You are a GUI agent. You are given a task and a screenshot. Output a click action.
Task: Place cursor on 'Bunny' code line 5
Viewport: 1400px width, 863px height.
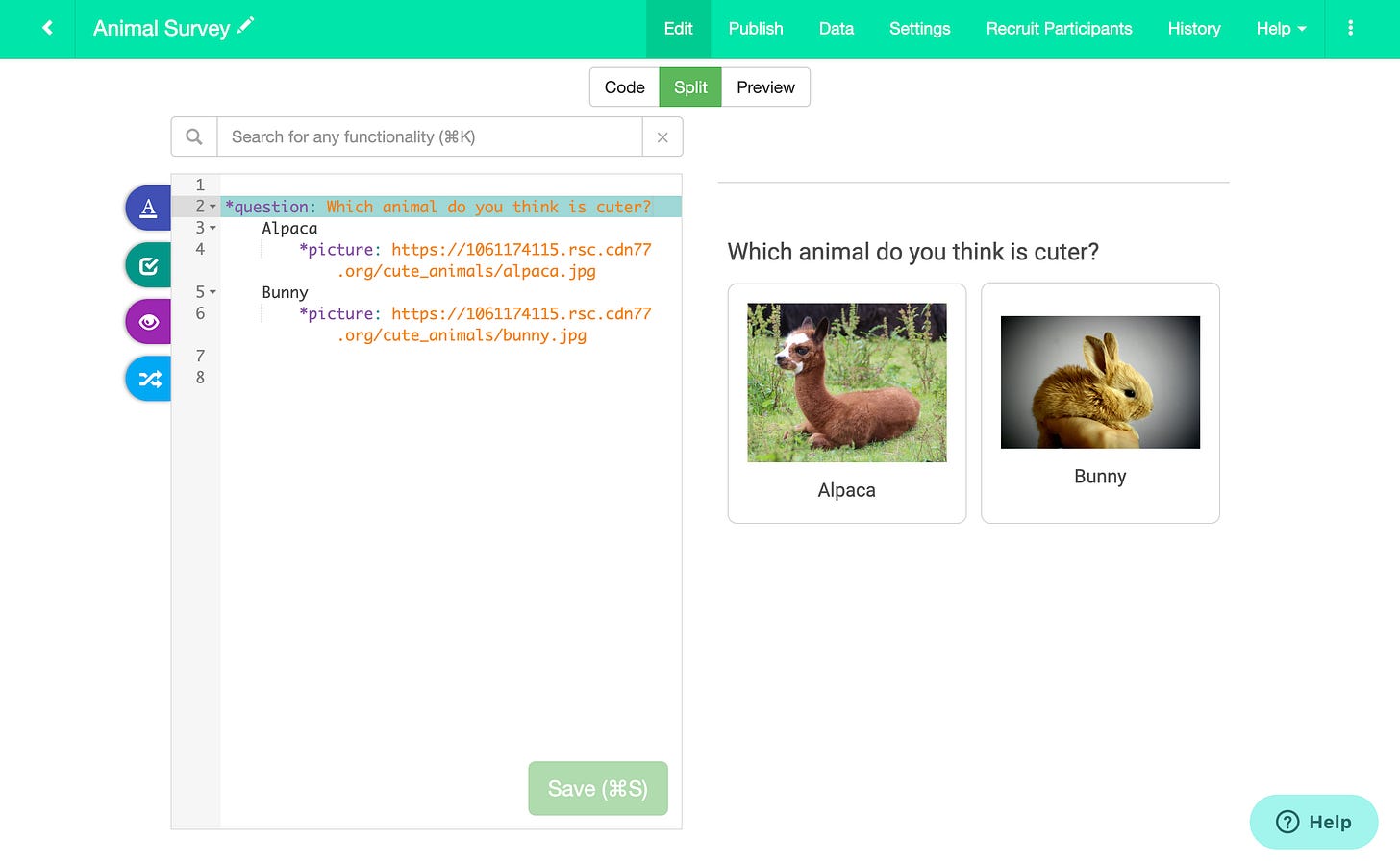(285, 292)
